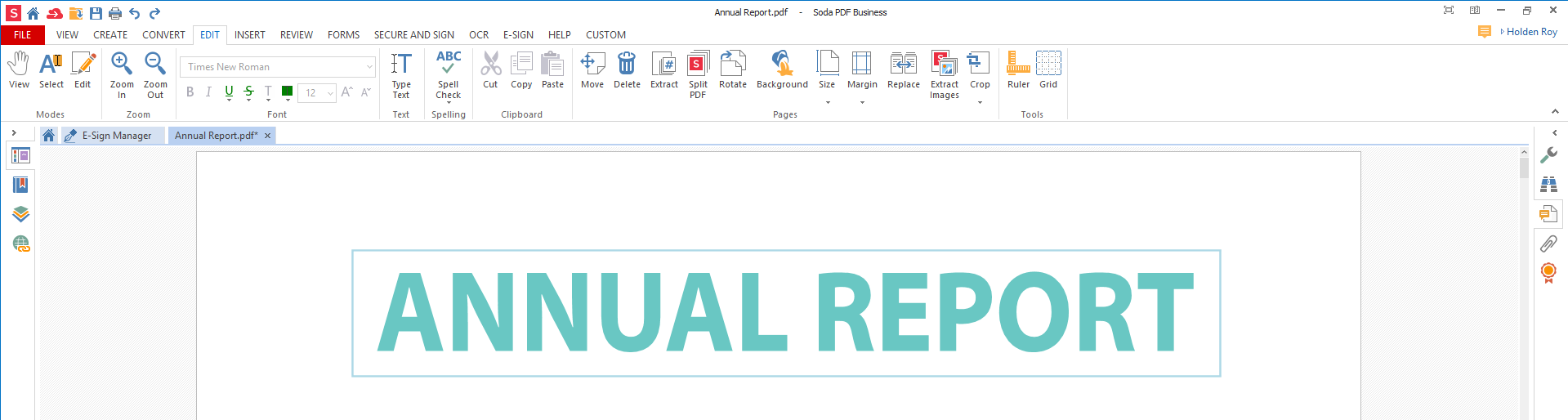Switch to the CONVERT ribbon tab

point(163,35)
